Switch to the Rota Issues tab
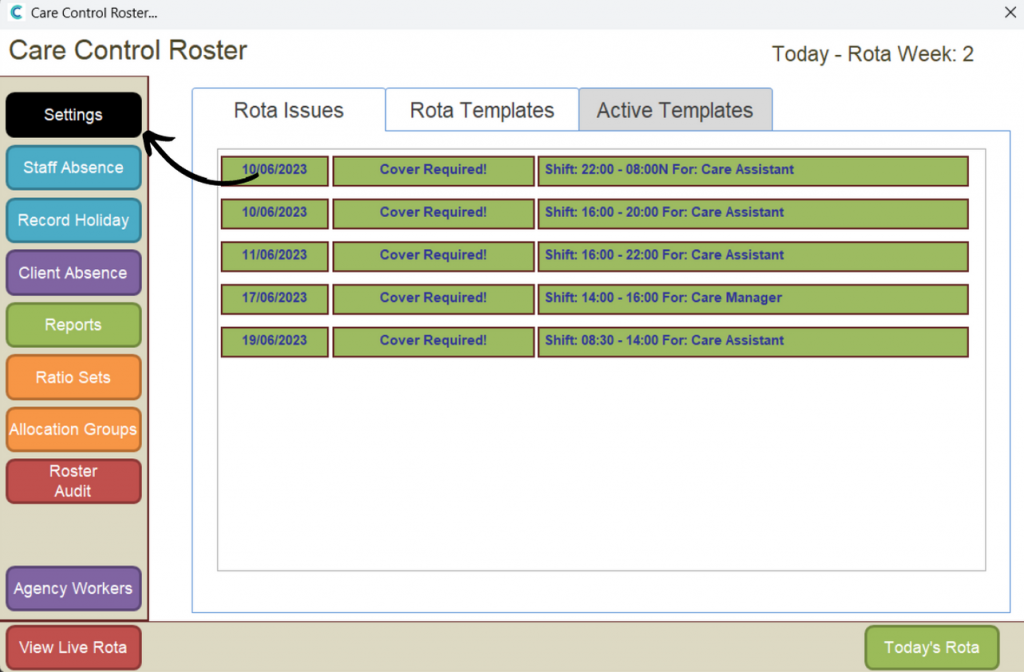1024x672 pixels. (x=289, y=110)
